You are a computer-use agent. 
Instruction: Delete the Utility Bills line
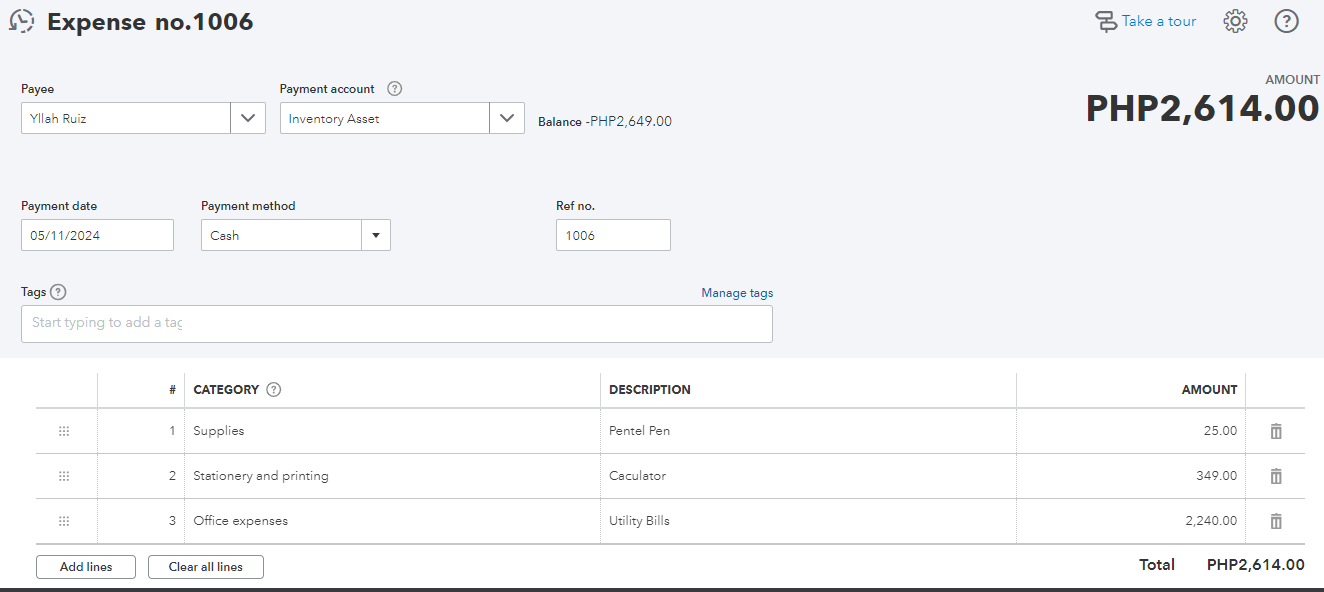coord(1276,521)
